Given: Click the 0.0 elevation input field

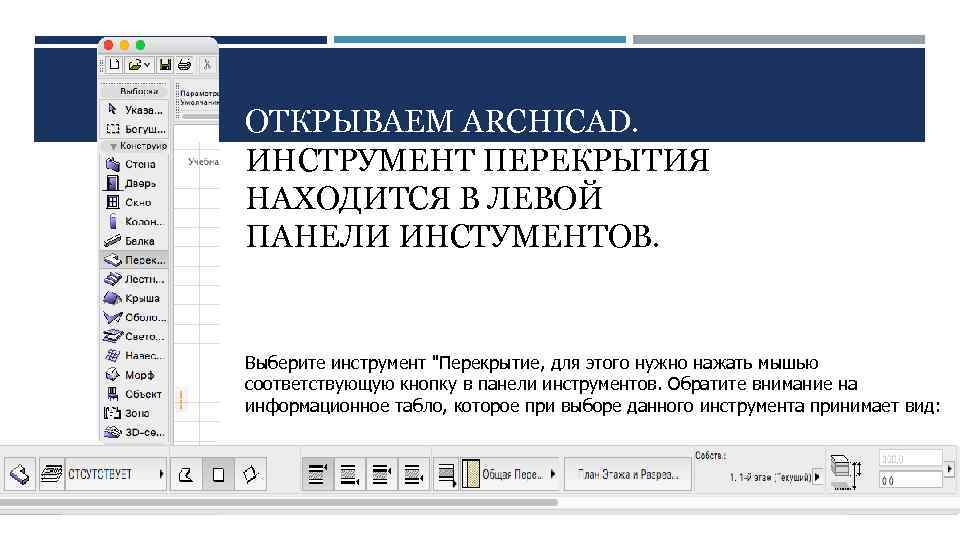Looking at the screenshot, I should (910, 481).
